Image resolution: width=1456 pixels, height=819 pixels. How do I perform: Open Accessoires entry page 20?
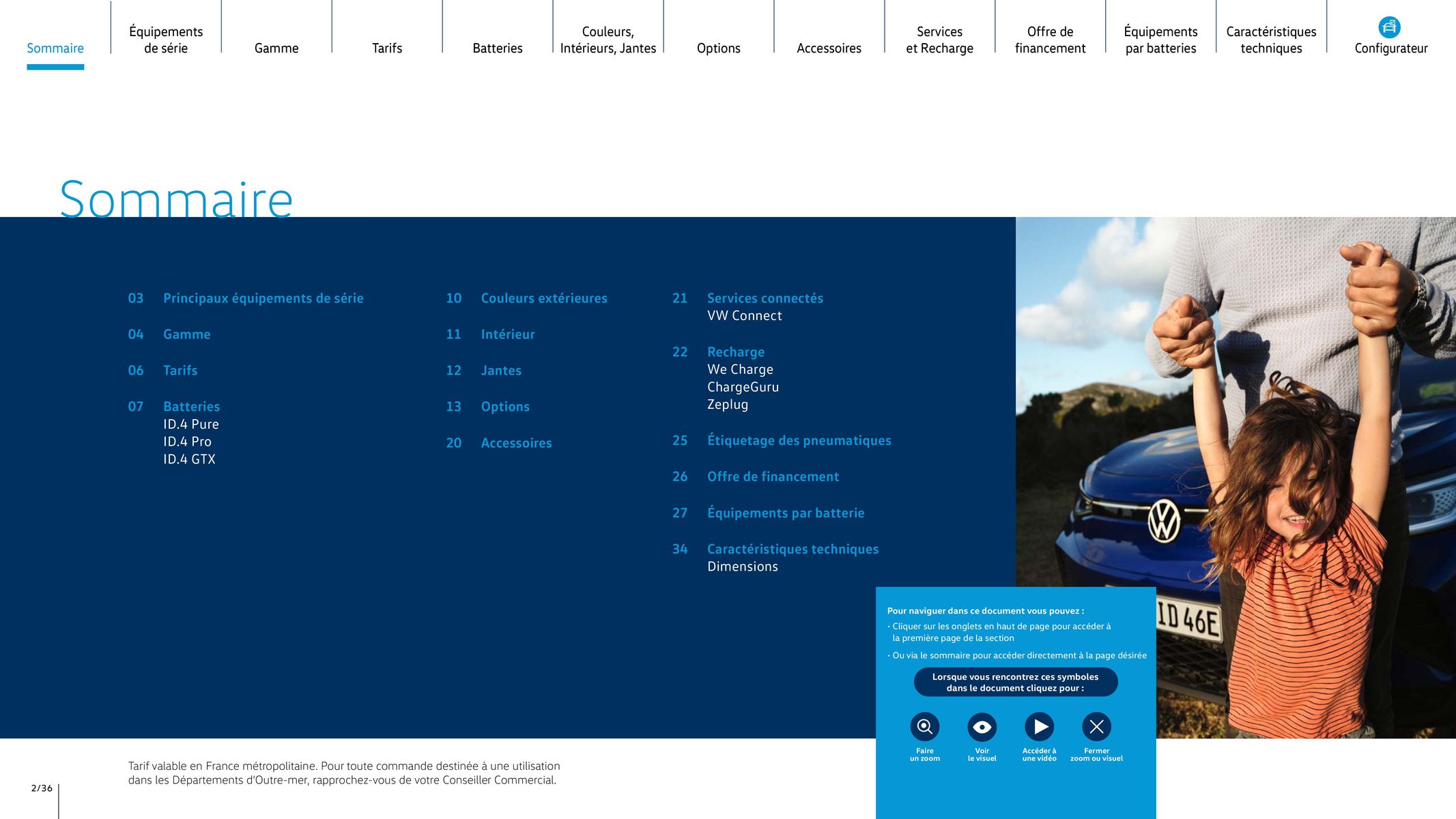(x=517, y=443)
